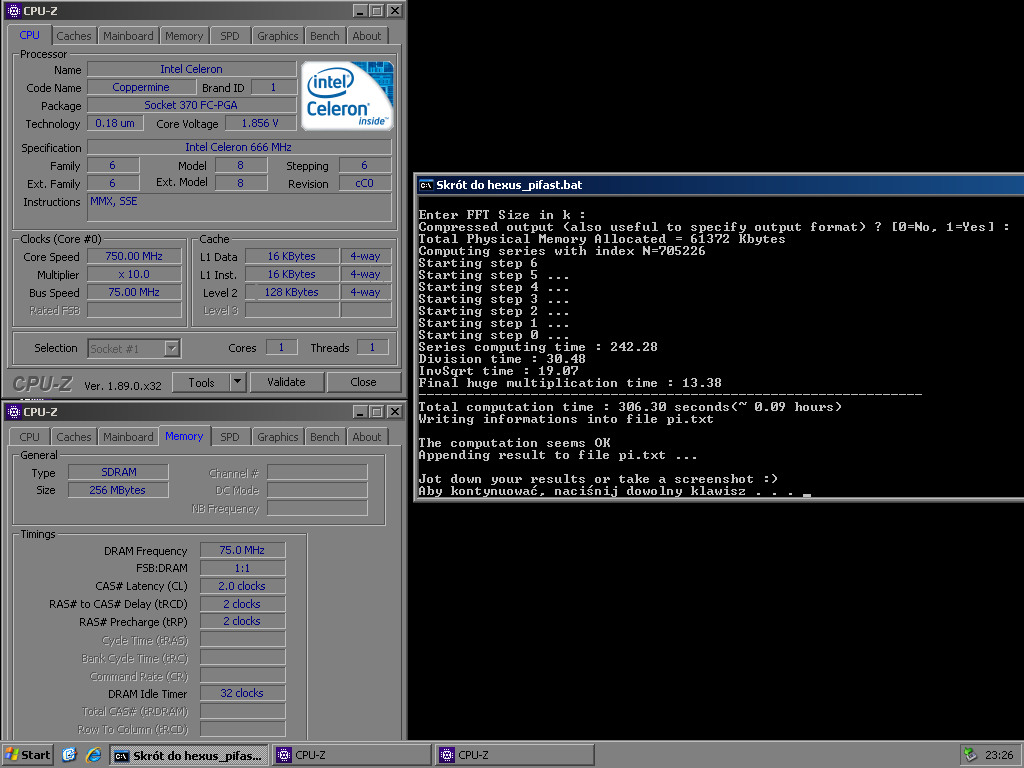This screenshot has height=768, width=1024.
Task: Click the FSB:DRAM value 1:1
Action: [x=242, y=568]
